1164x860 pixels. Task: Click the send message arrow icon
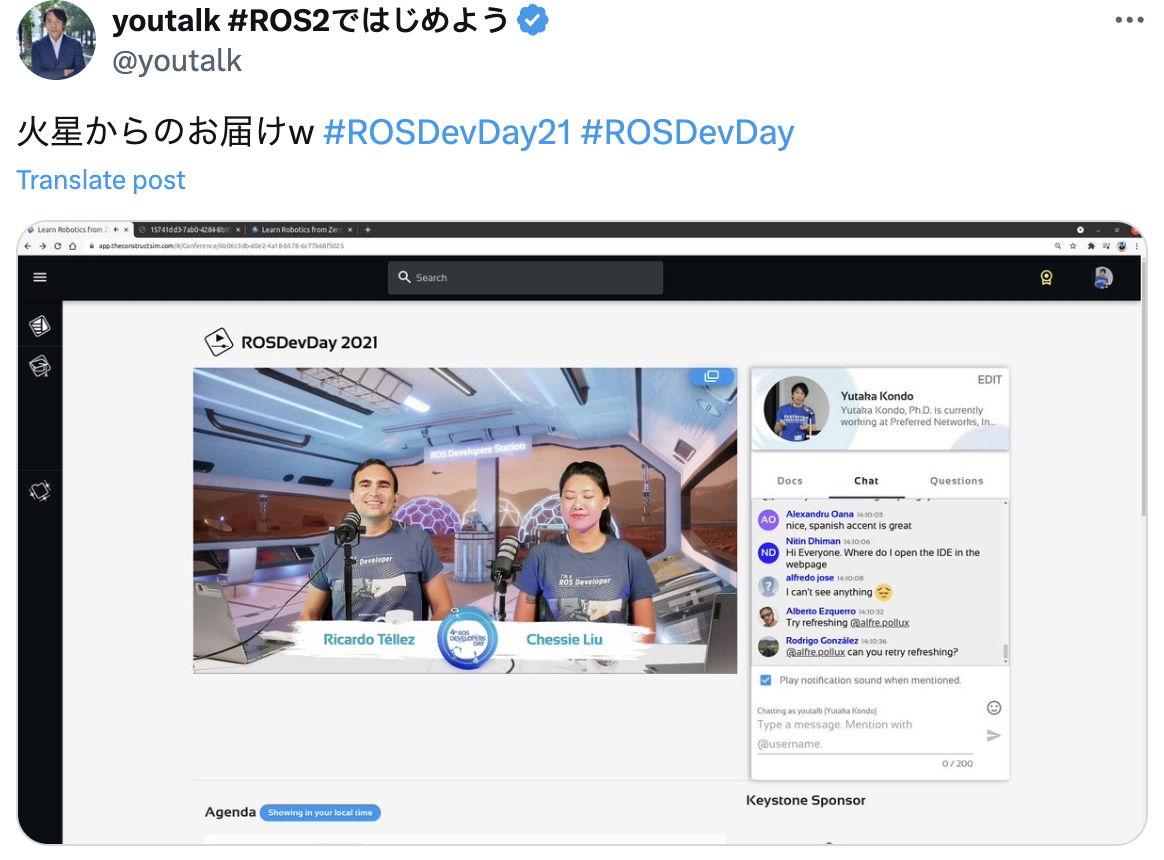[x=993, y=736]
